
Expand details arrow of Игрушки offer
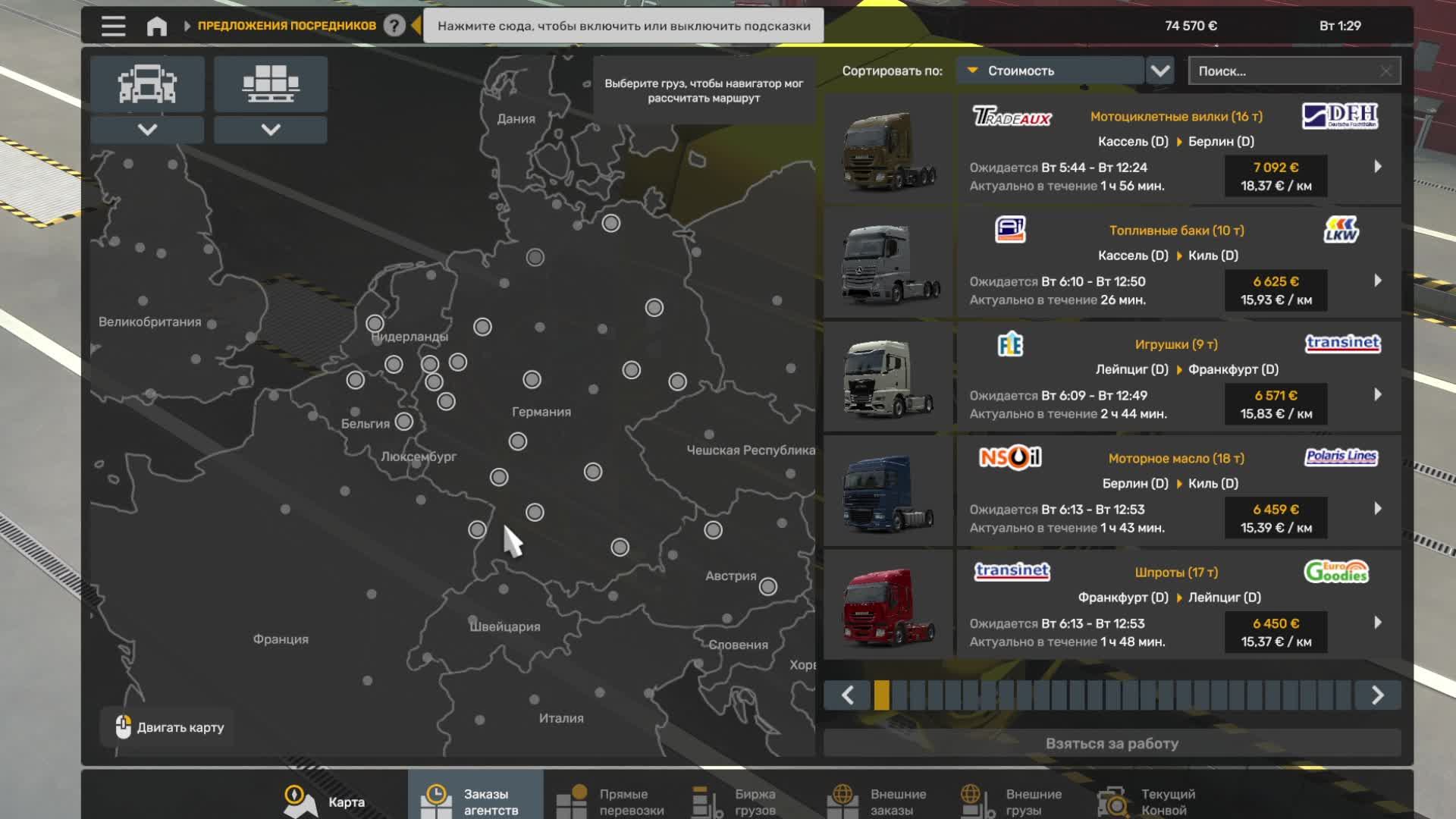tap(1377, 394)
